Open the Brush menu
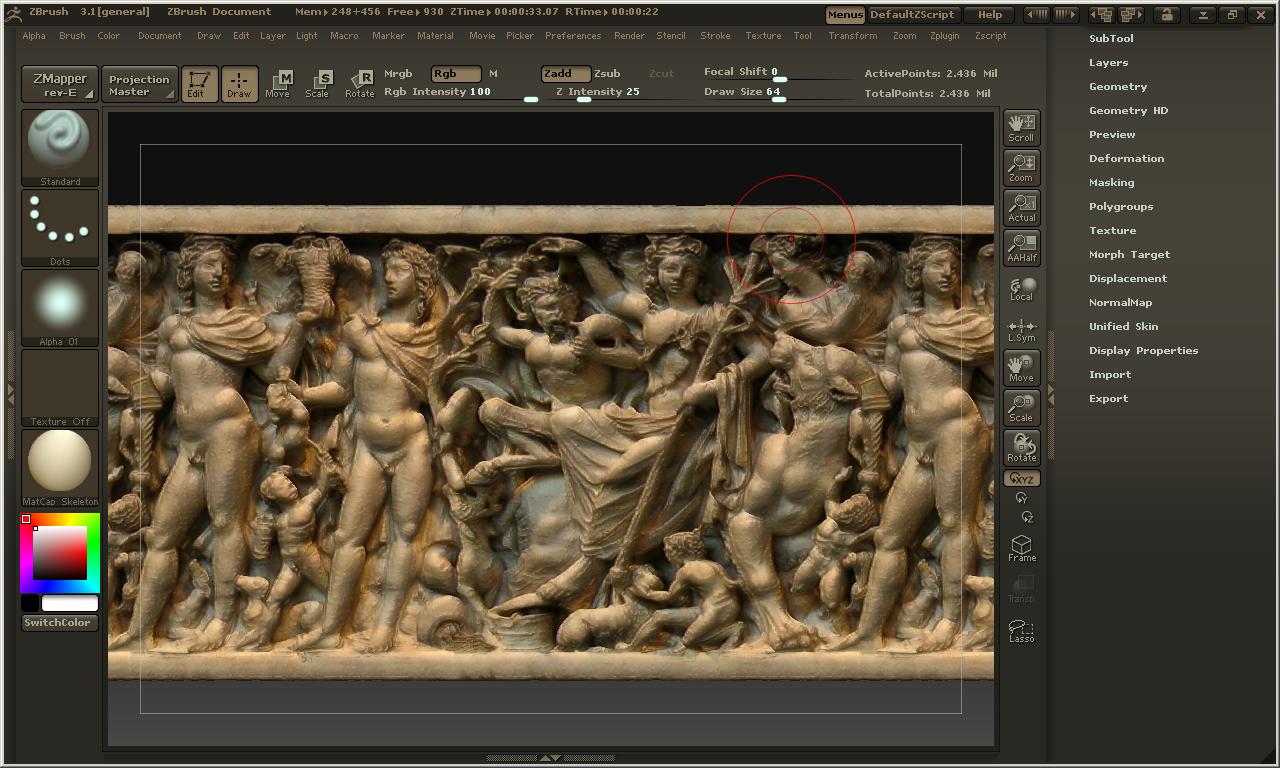This screenshot has width=1280, height=768. pyautogui.click(x=72, y=36)
